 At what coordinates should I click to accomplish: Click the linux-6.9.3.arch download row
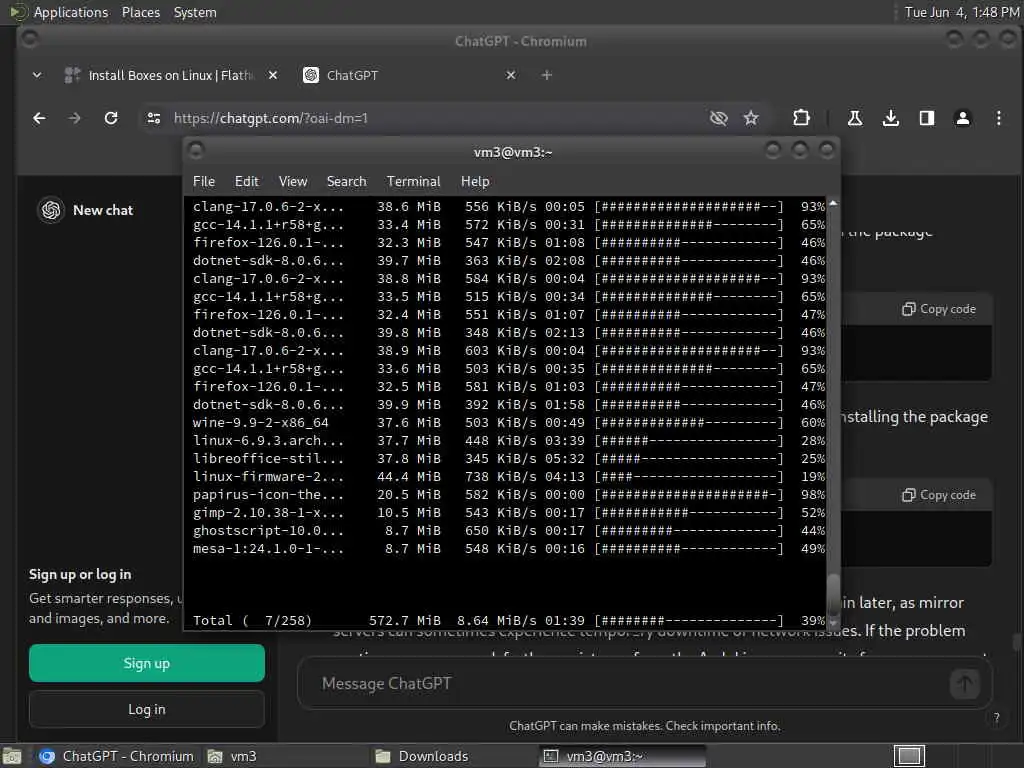pyautogui.click(x=508, y=441)
